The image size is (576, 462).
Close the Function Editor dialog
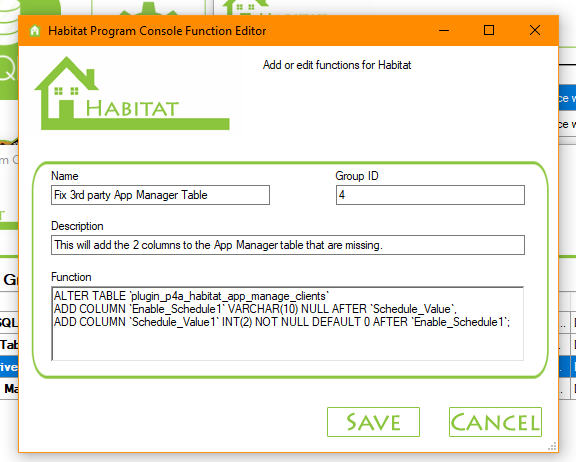click(535, 30)
